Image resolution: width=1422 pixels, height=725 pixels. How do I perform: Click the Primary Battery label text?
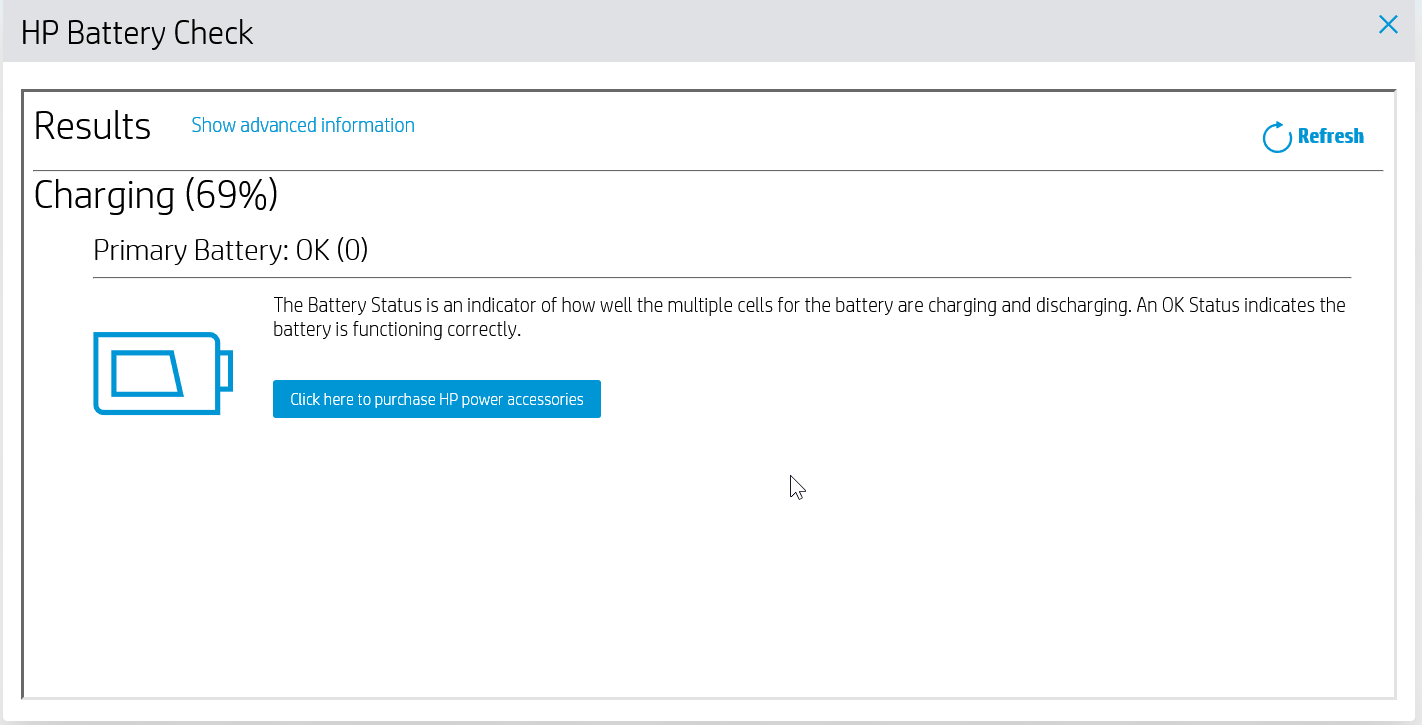tap(187, 250)
